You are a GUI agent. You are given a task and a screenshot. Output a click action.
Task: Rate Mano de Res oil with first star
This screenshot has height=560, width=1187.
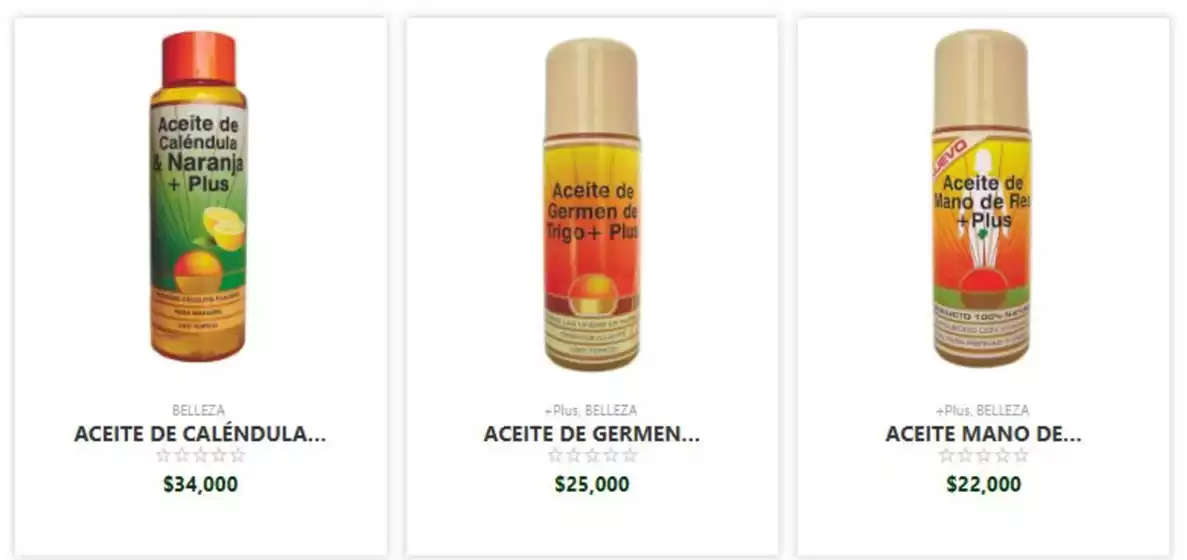click(946, 456)
